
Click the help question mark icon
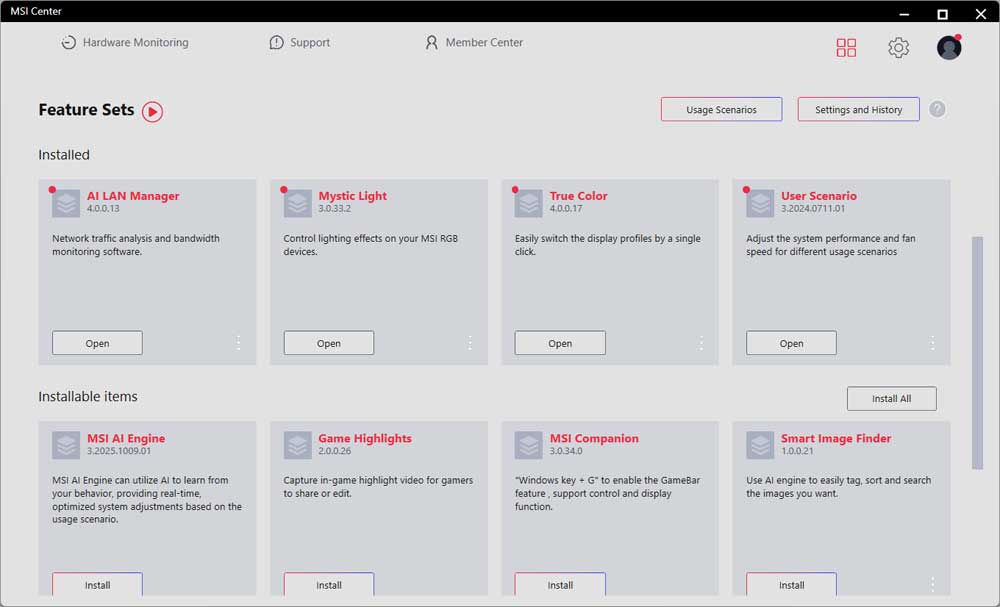coord(937,109)
